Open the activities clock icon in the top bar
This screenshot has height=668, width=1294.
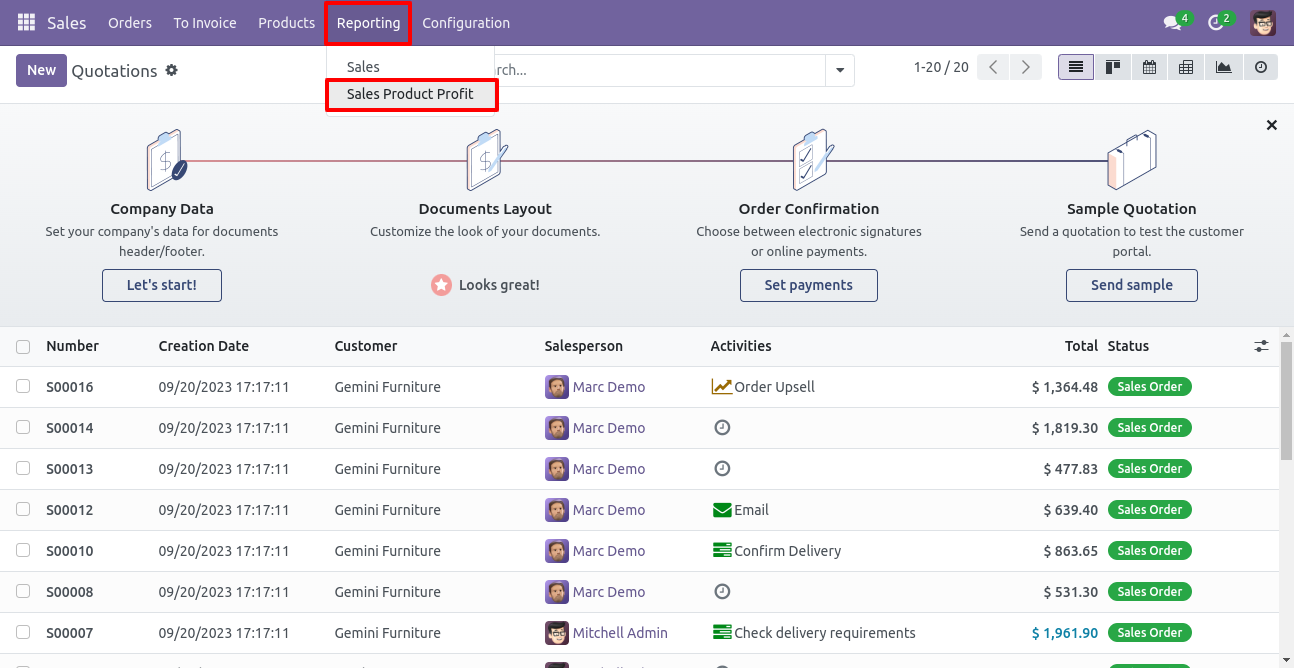1216,22
